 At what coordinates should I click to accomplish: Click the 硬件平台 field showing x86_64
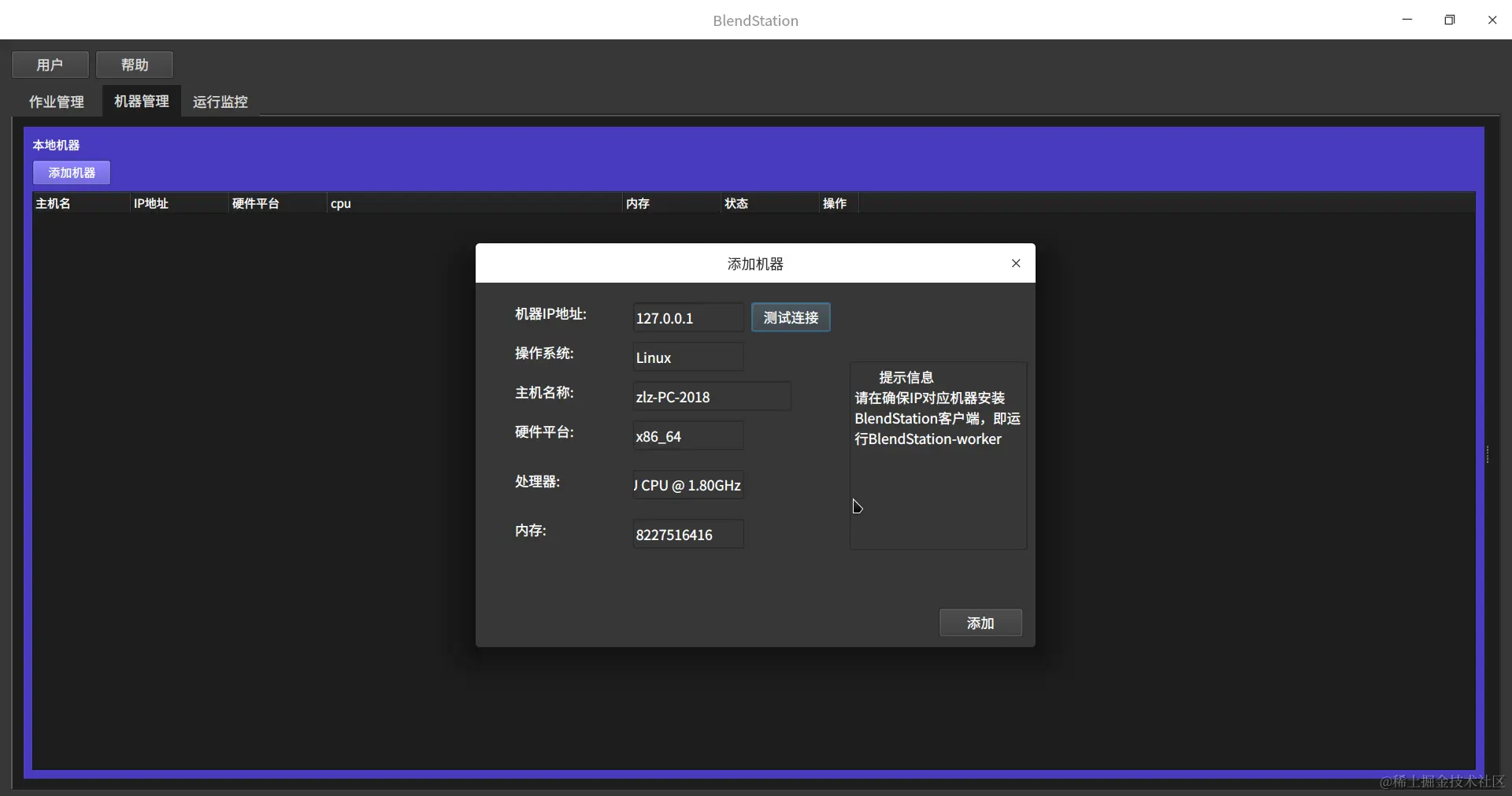[x=688, y=436]
